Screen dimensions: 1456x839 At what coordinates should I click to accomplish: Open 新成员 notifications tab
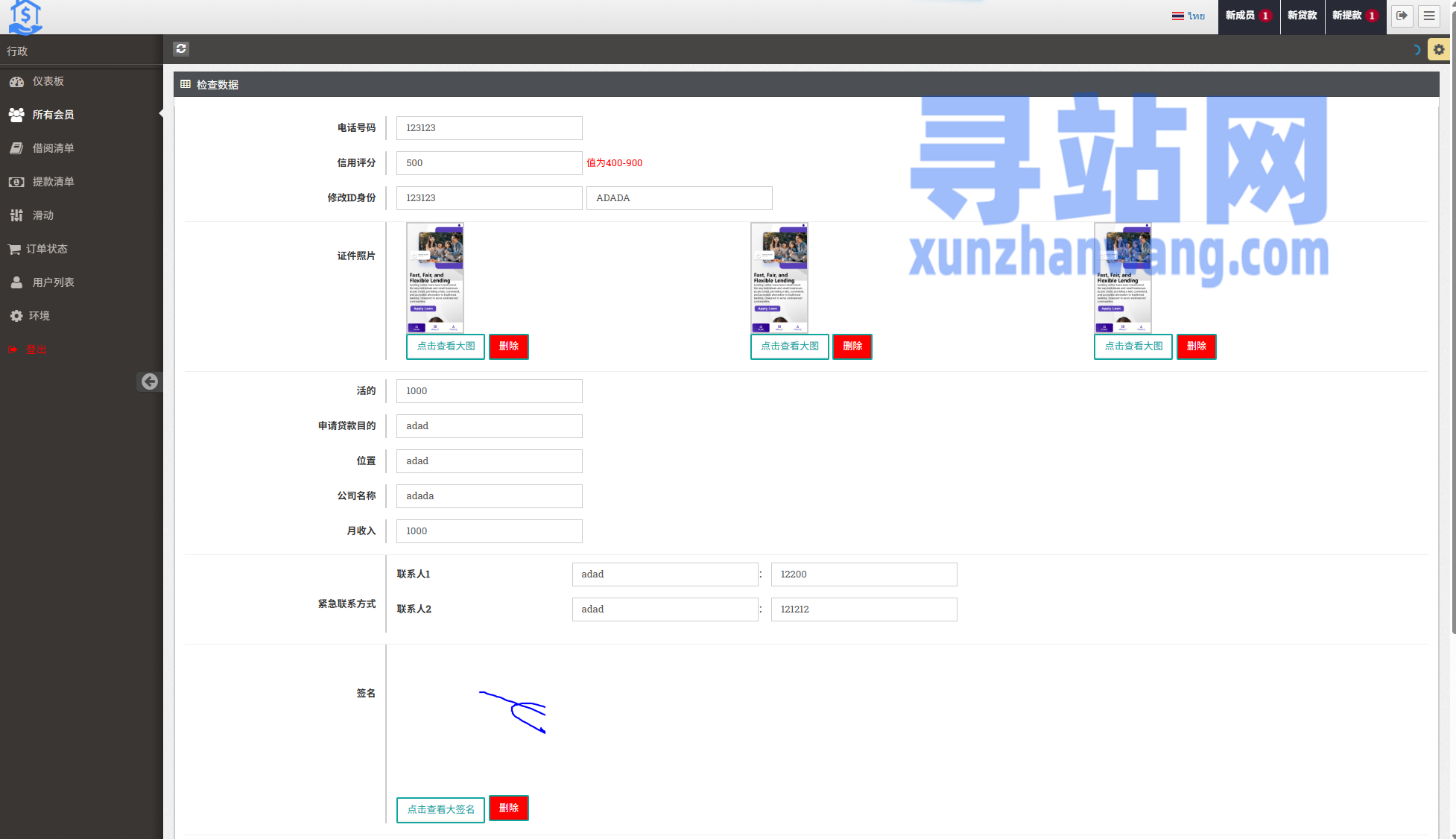coord(1248,16)
